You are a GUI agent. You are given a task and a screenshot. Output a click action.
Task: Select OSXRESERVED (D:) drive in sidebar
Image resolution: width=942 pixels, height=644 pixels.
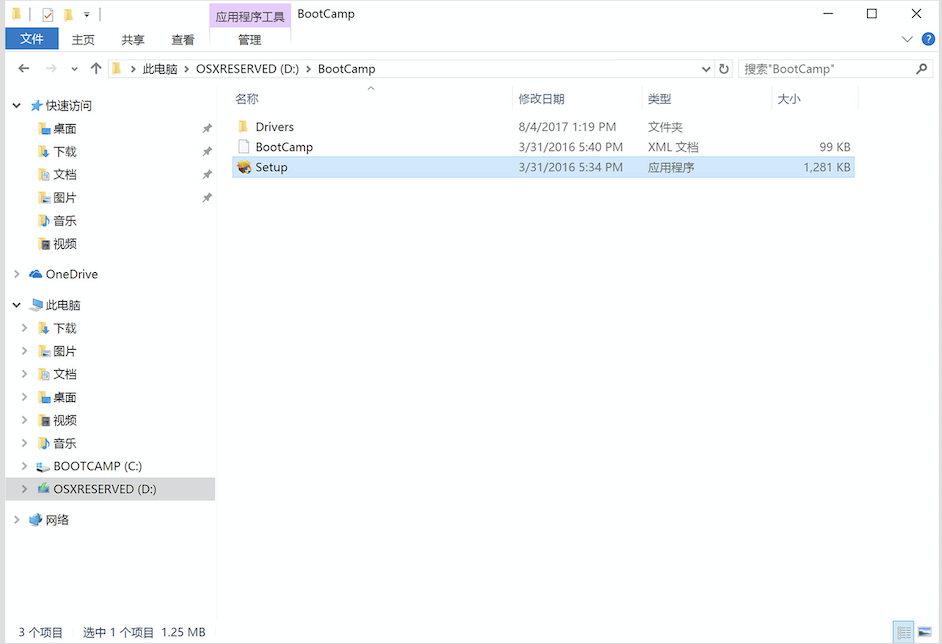pos(105,489)
